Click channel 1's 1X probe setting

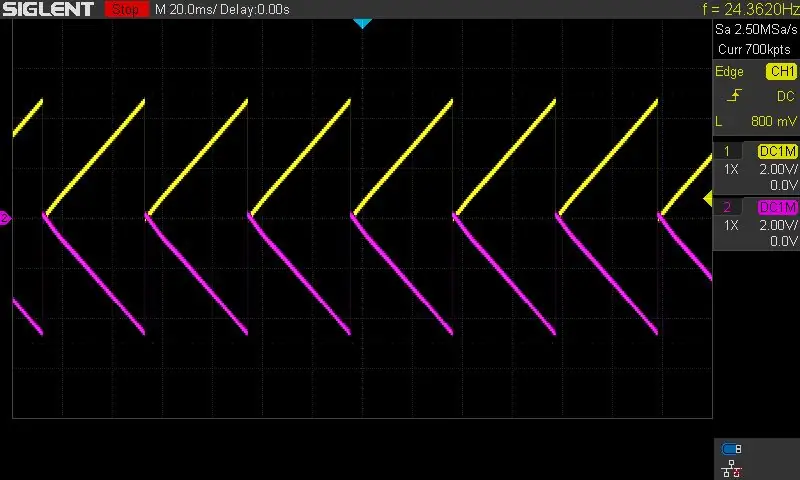click(731, 169)
